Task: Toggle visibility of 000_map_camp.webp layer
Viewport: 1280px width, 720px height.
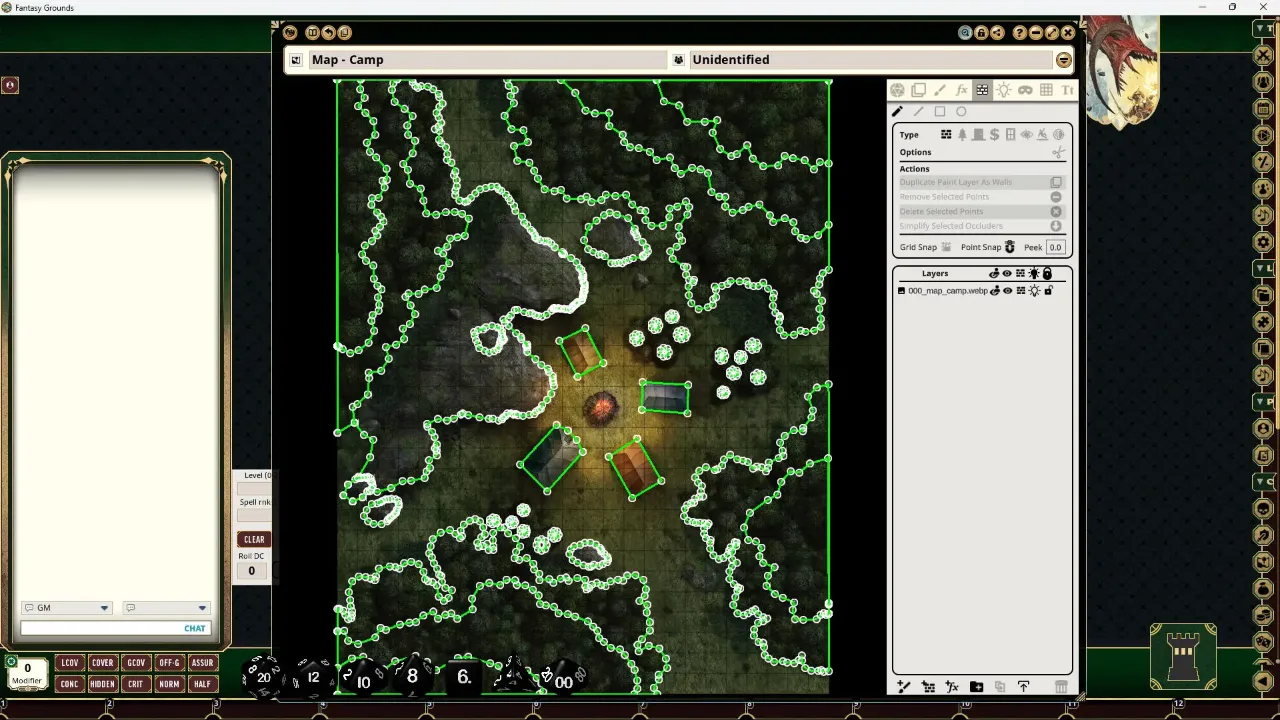Action: tap(1007, 291)
